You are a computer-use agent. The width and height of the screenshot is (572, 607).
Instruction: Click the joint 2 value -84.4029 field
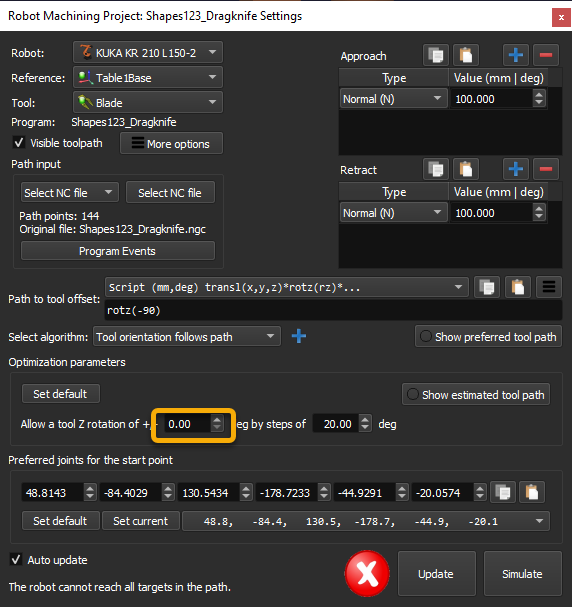130,492
